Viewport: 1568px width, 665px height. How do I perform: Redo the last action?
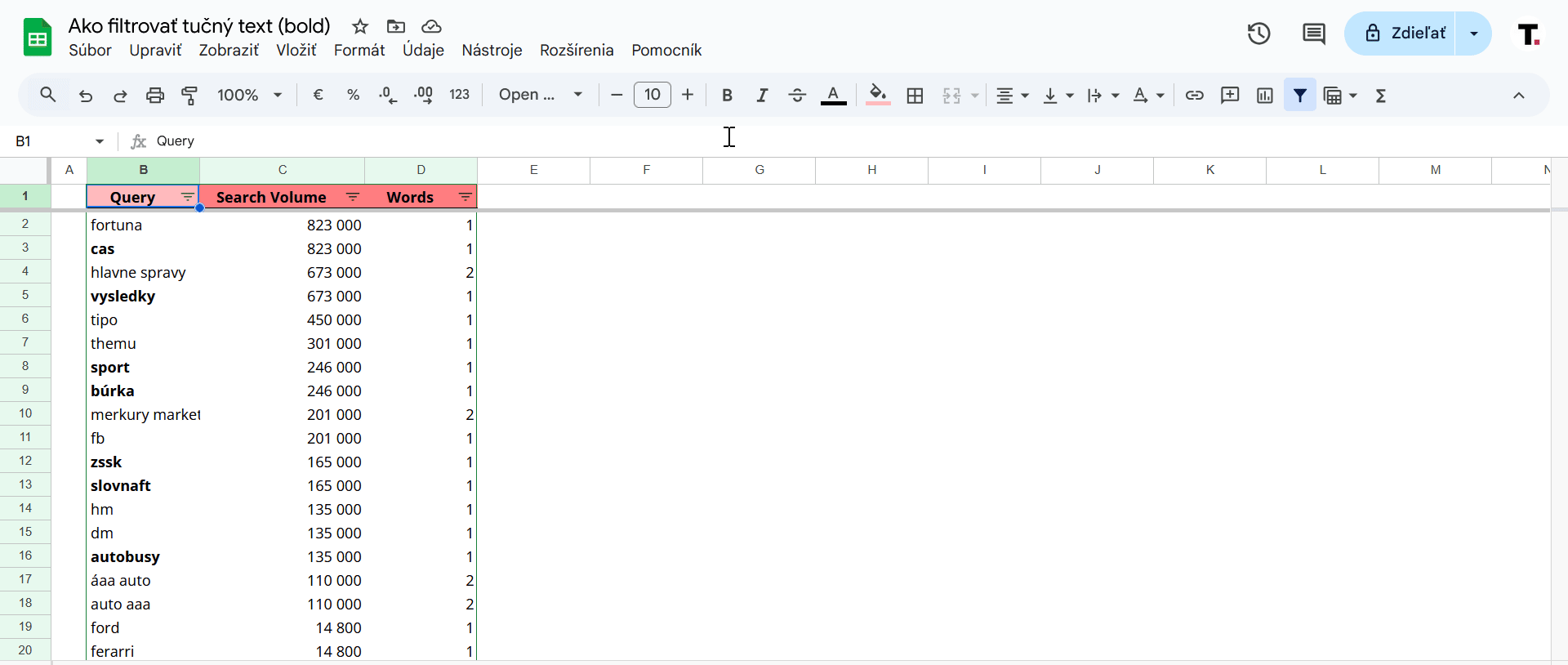(x=120, y=96)
